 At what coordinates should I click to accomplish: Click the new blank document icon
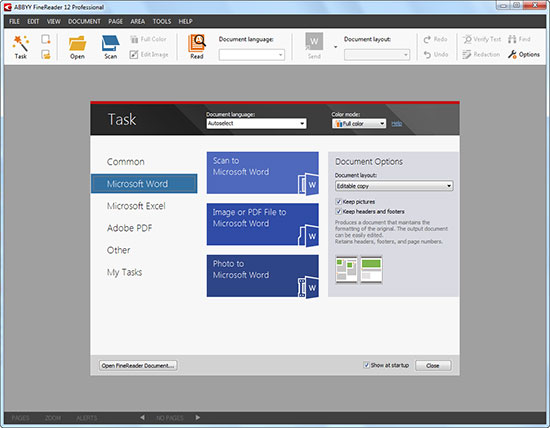pyautogui.click(x=46, y=39)
